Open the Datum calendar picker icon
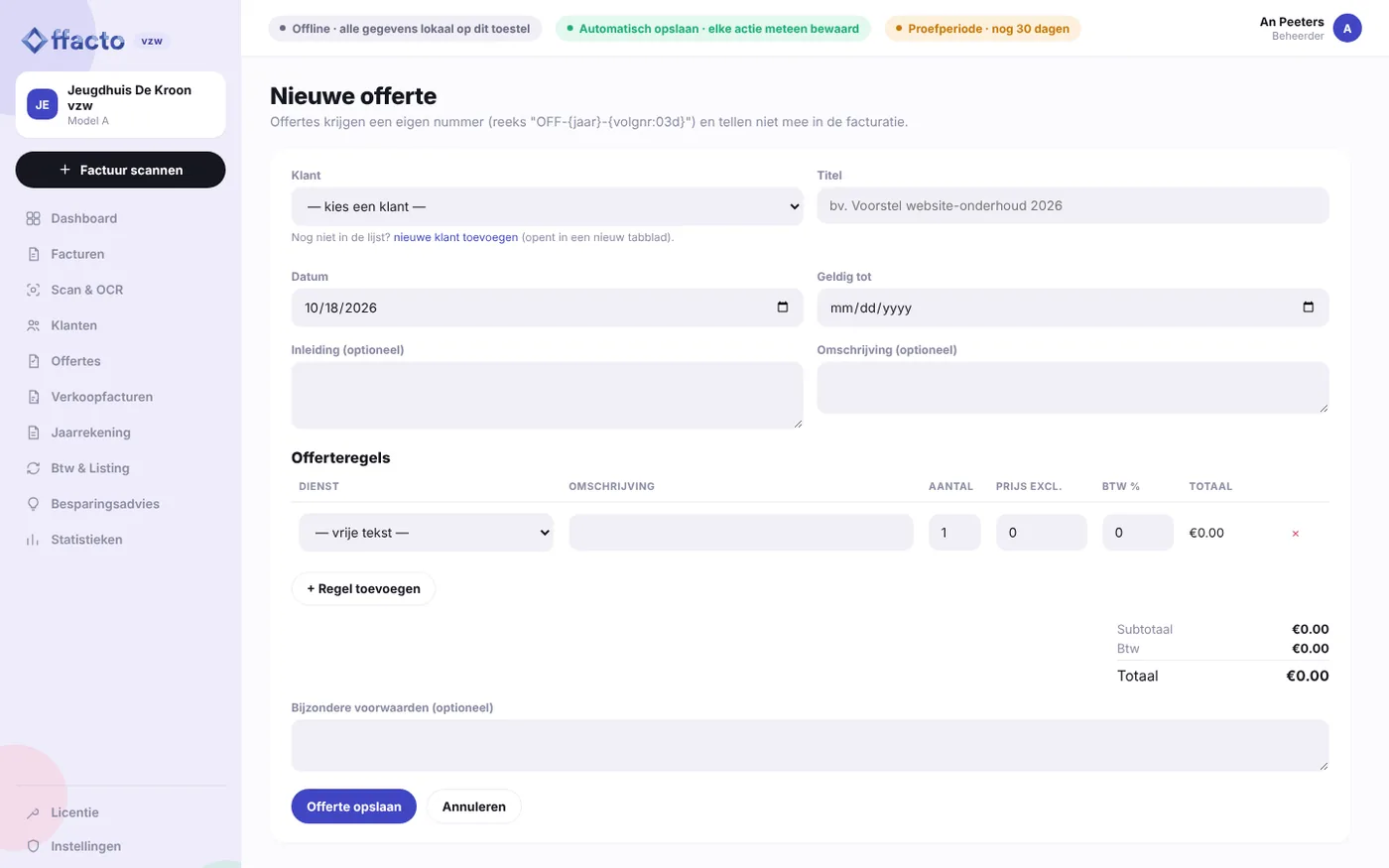 (783, 308)
